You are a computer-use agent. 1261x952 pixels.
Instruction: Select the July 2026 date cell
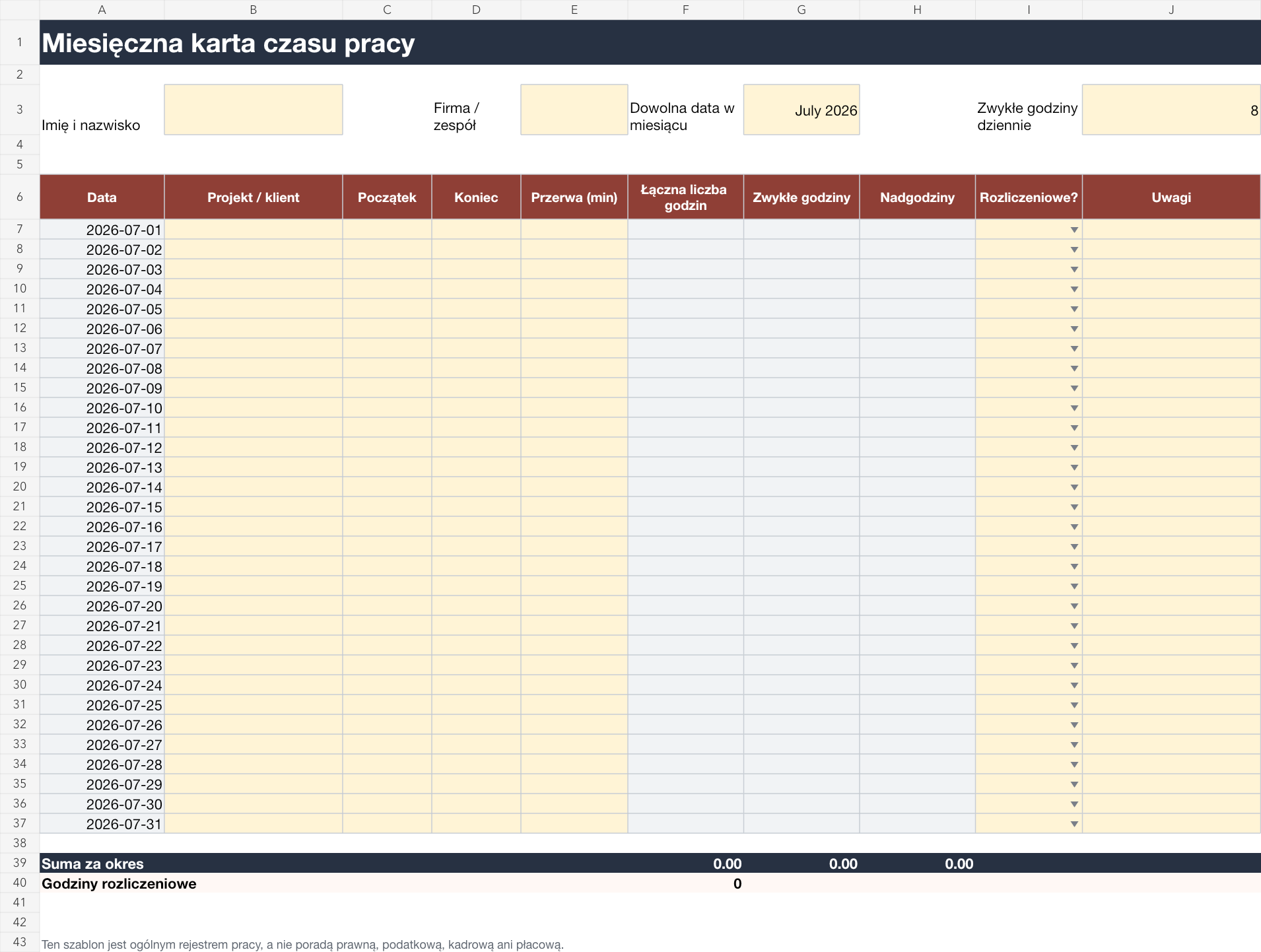pos(801,110)
